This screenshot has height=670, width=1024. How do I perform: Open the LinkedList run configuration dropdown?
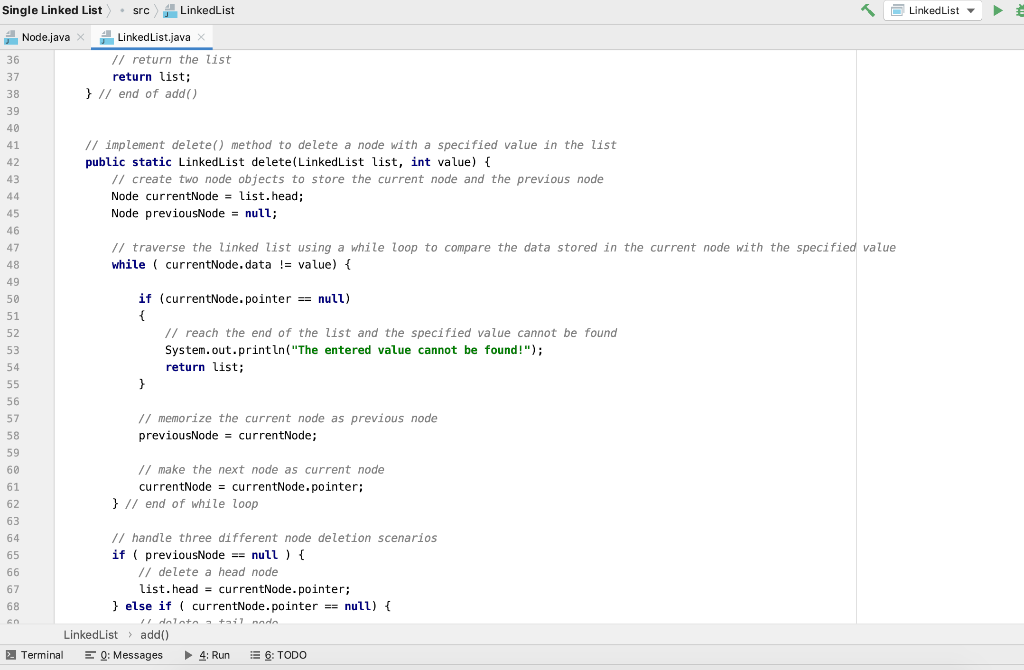(x=933, y=10)
